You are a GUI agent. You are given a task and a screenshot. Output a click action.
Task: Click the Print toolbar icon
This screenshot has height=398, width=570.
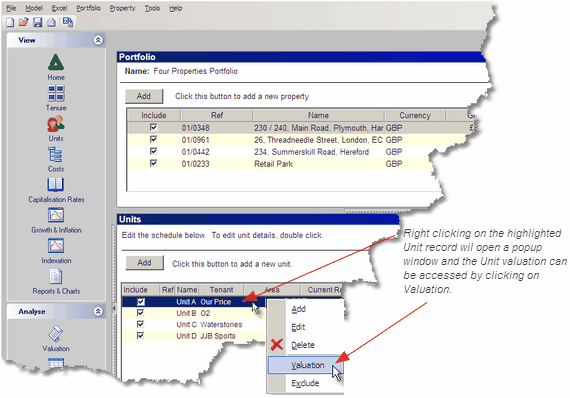coord(51,22)
